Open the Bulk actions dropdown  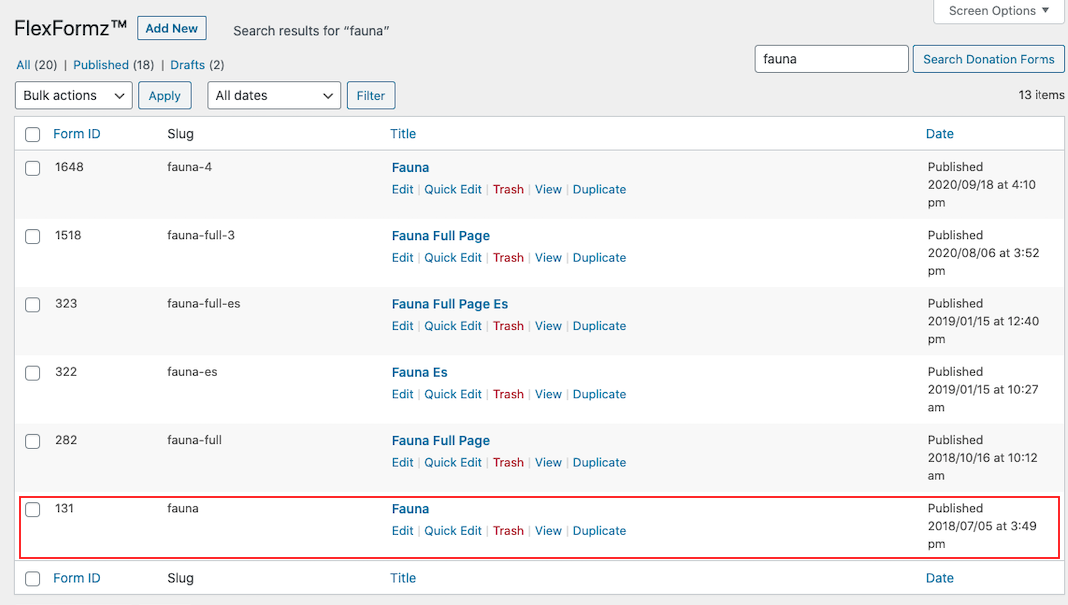[x=72, y=95]
